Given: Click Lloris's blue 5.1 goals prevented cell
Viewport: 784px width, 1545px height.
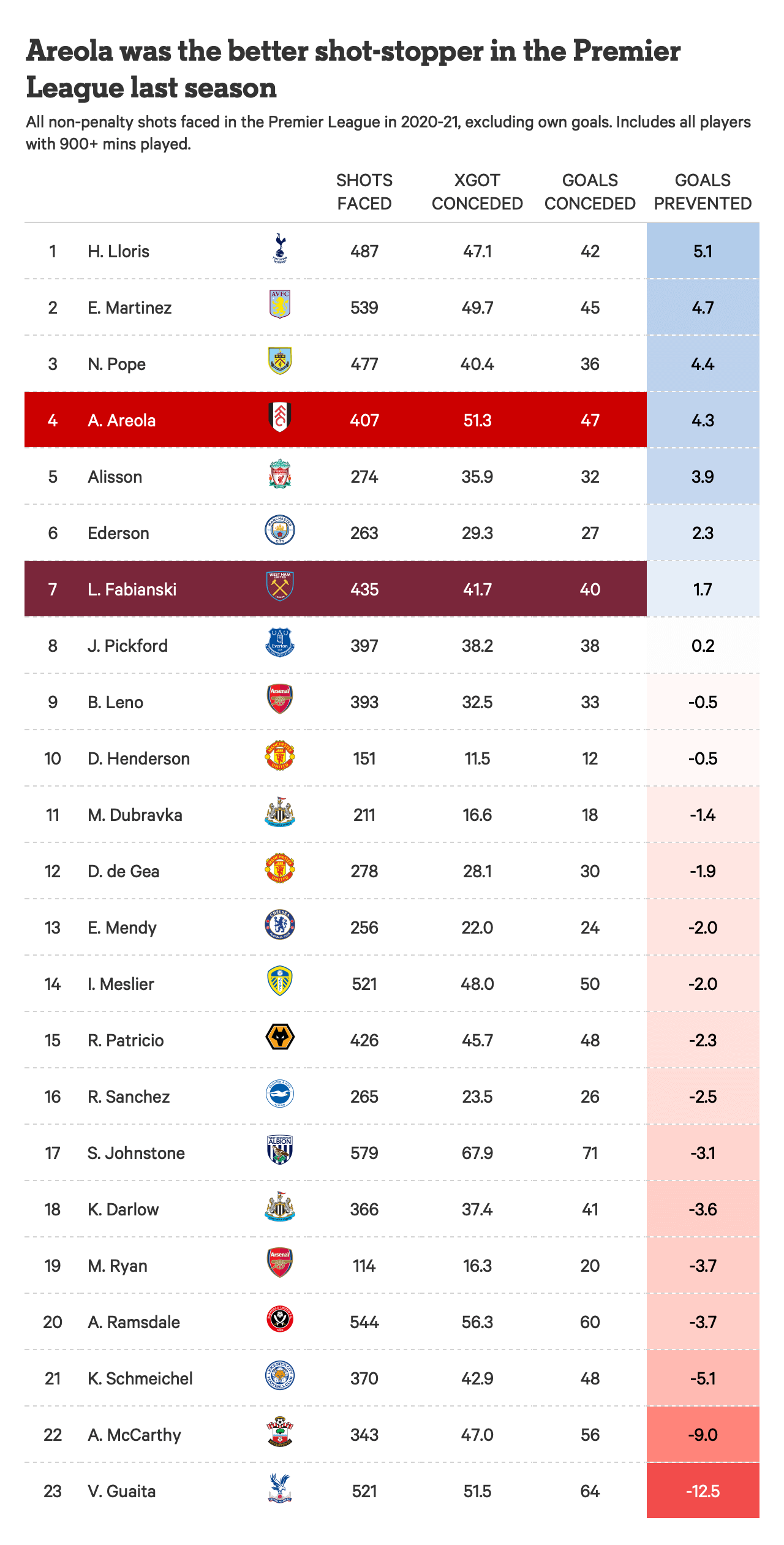Looking at the screenshot, I should pyautogui.click(x=703, y=251).
